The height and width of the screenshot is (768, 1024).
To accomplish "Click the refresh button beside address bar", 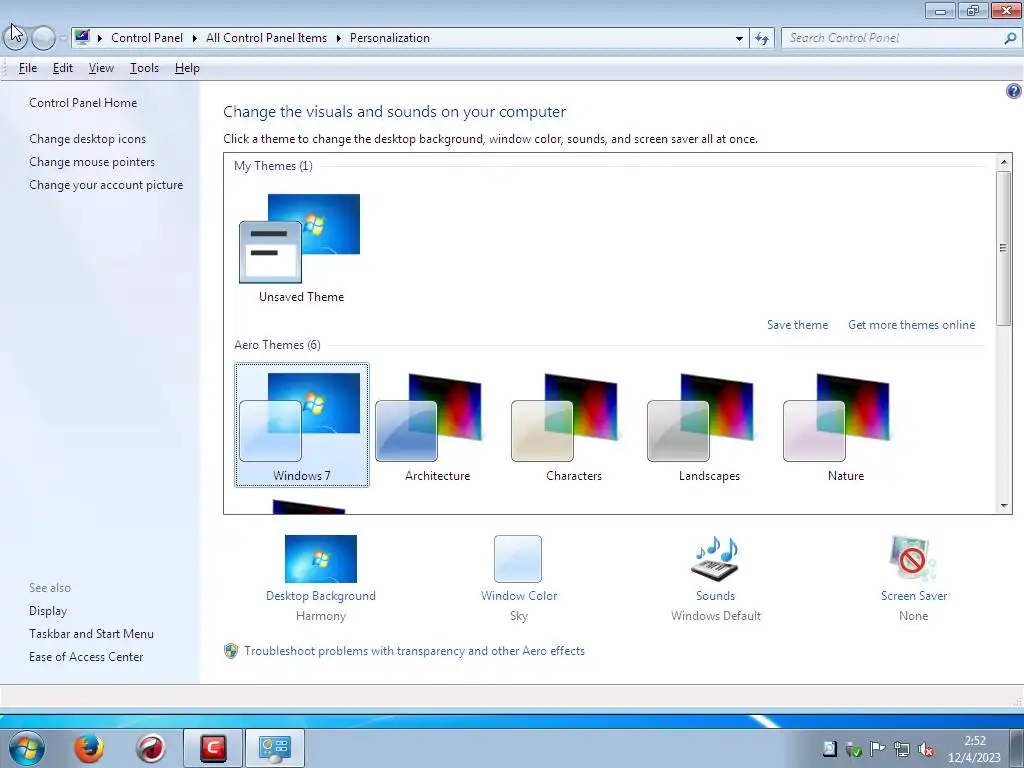I will [x=762, y=38].
